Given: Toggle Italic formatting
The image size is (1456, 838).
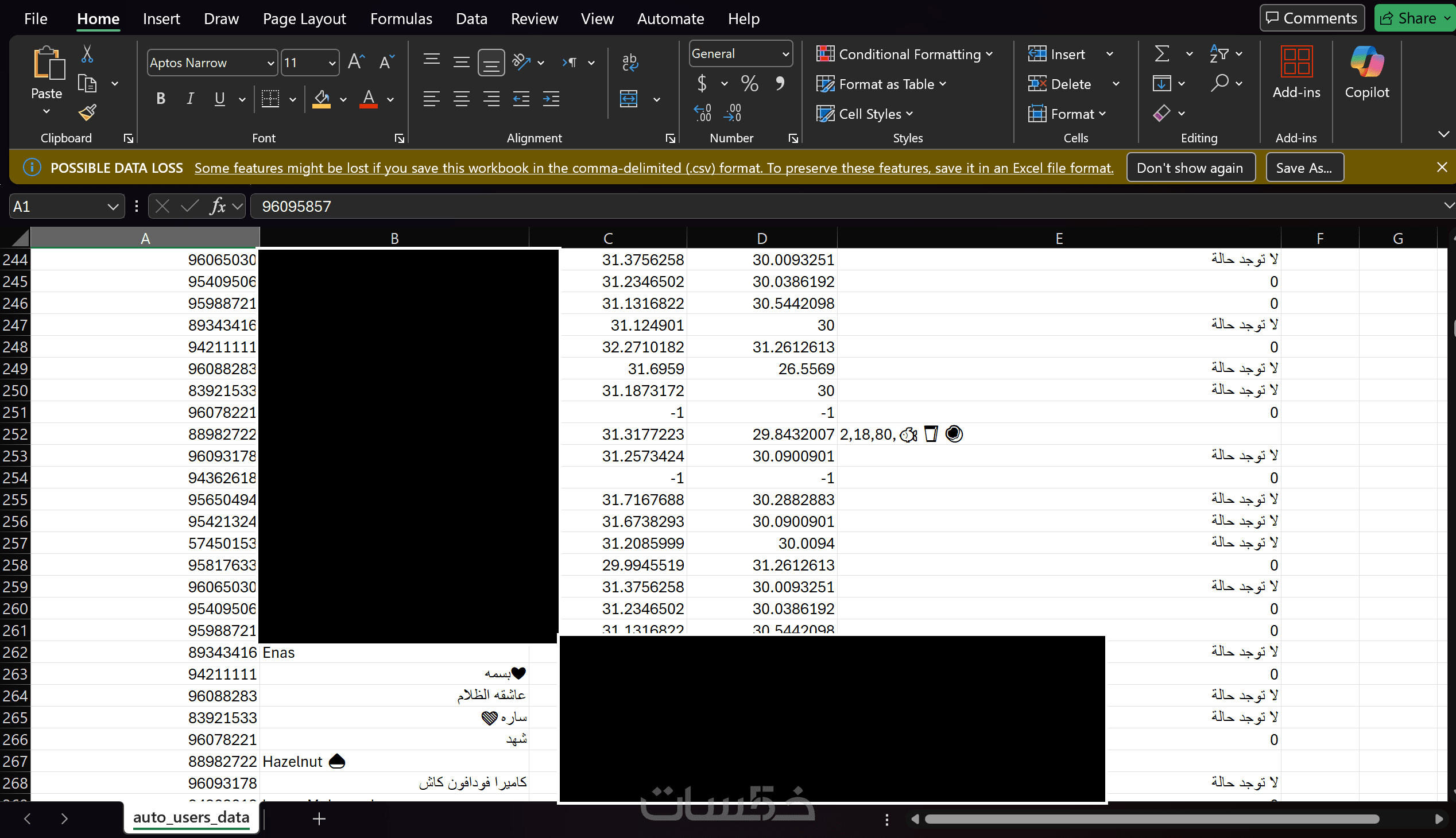Looking at the screenshot, I should [x=190, y=99].
